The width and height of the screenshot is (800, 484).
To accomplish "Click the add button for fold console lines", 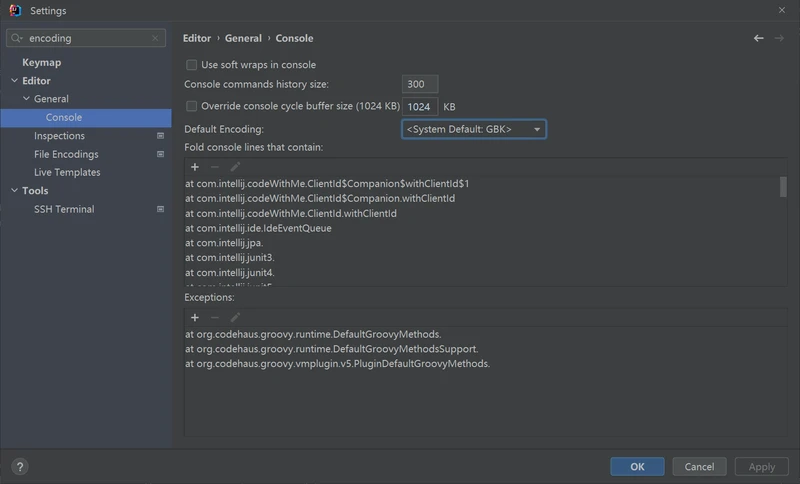I will click(x=195, y=167).
